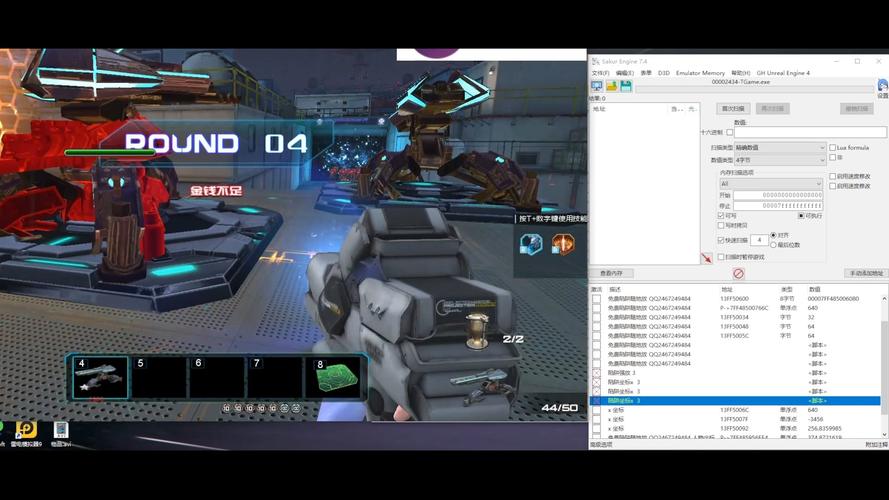
Task: Open the avi video file desktop icon
Action: (x=61, y=430)
